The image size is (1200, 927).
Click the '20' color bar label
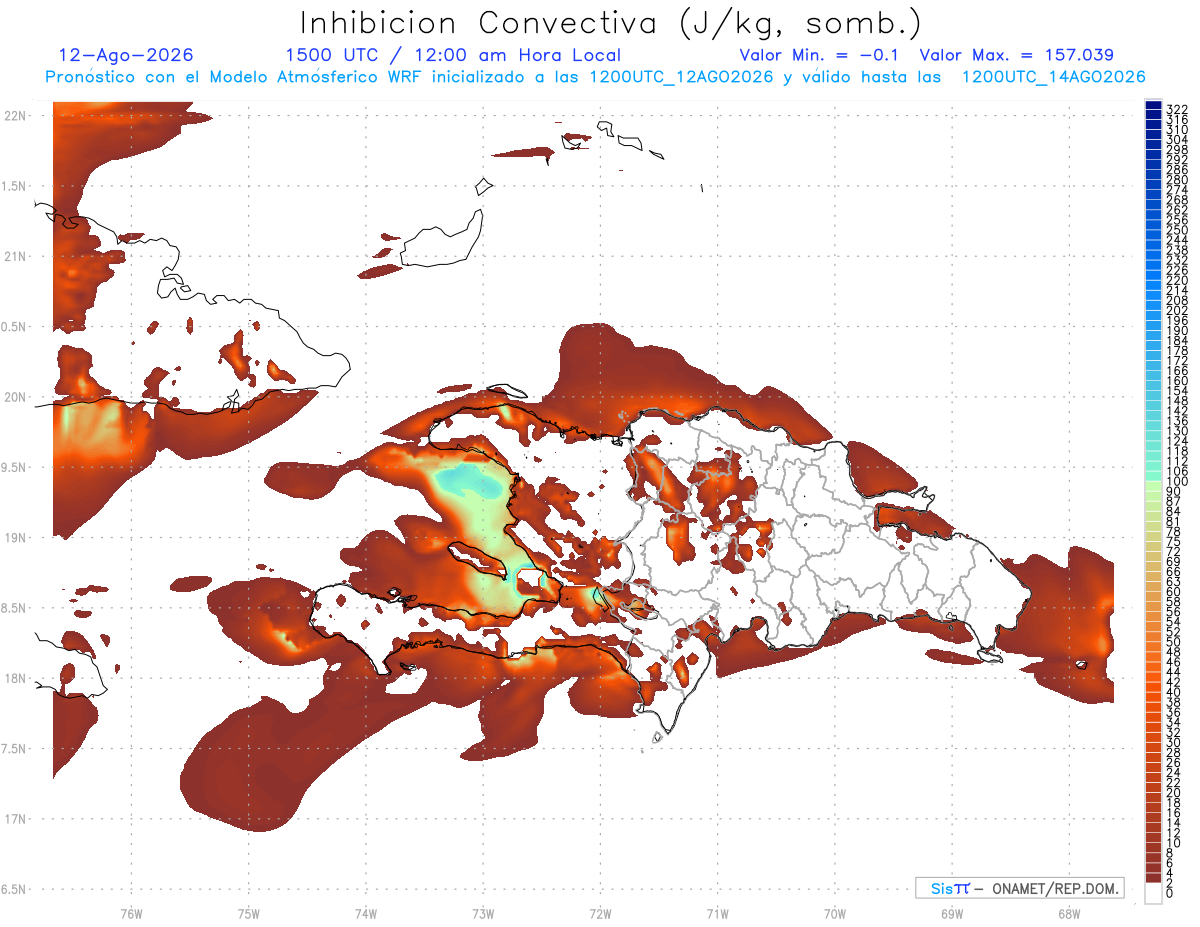[1173, 793]
